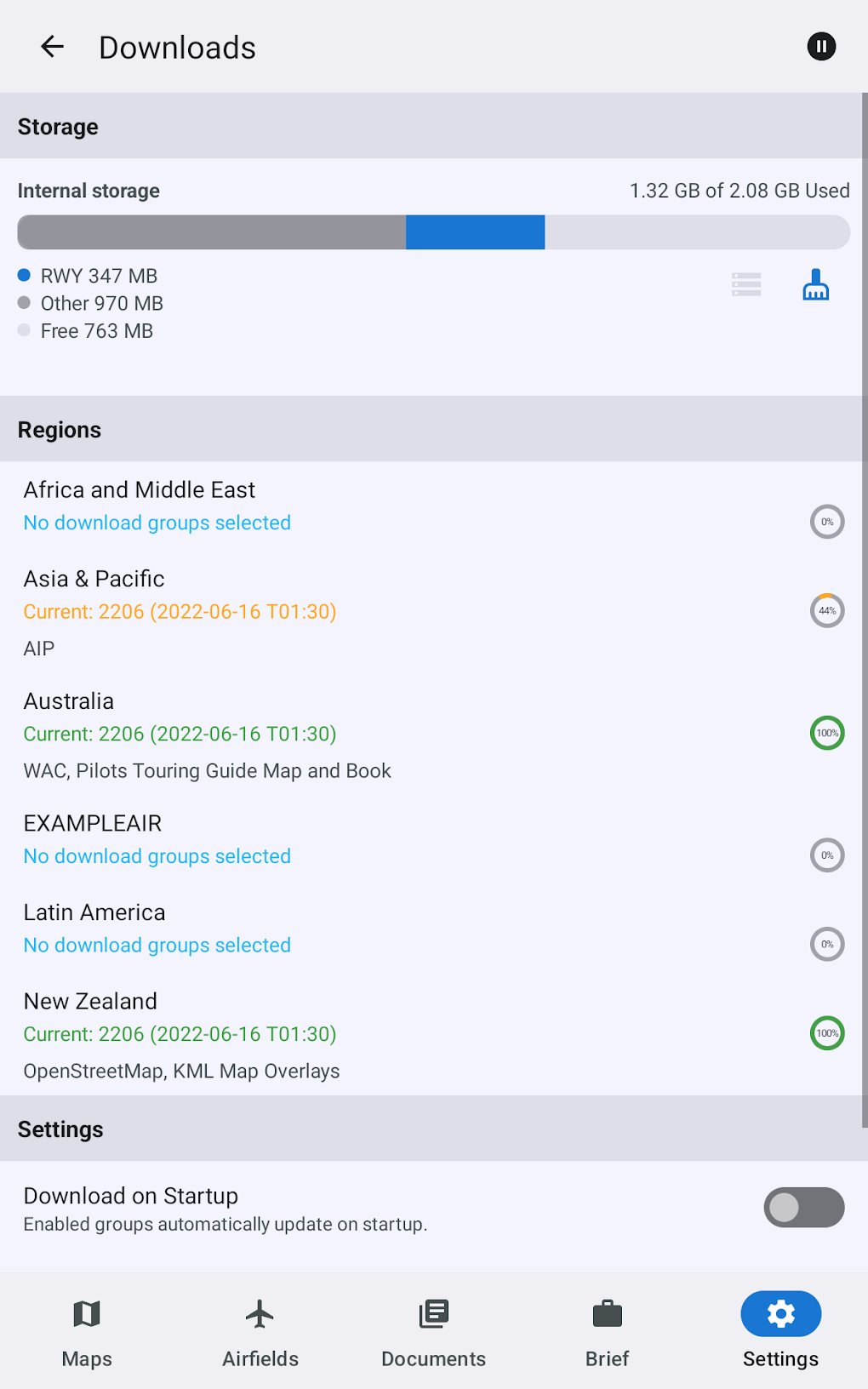Pause all downloads
Image resolution: width=868 pixels, height=1389 pixels.
point(821,47)
